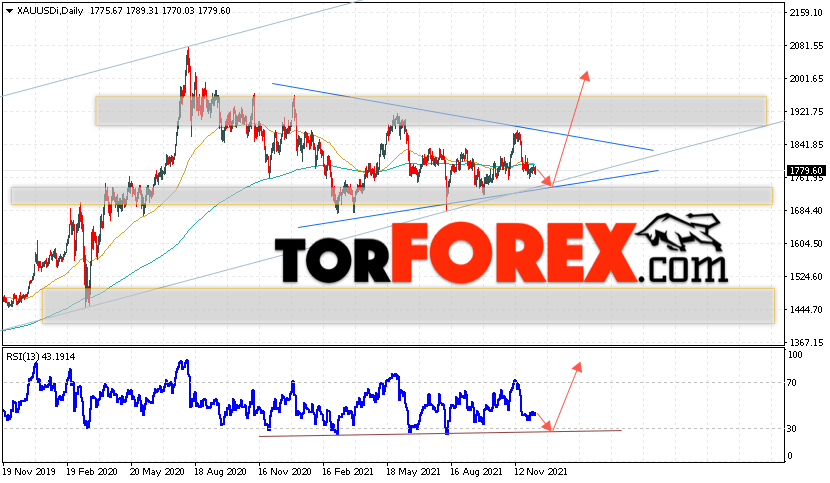
Task: Select the 16 Aug 2021 date label
Action: click(476, 471)
